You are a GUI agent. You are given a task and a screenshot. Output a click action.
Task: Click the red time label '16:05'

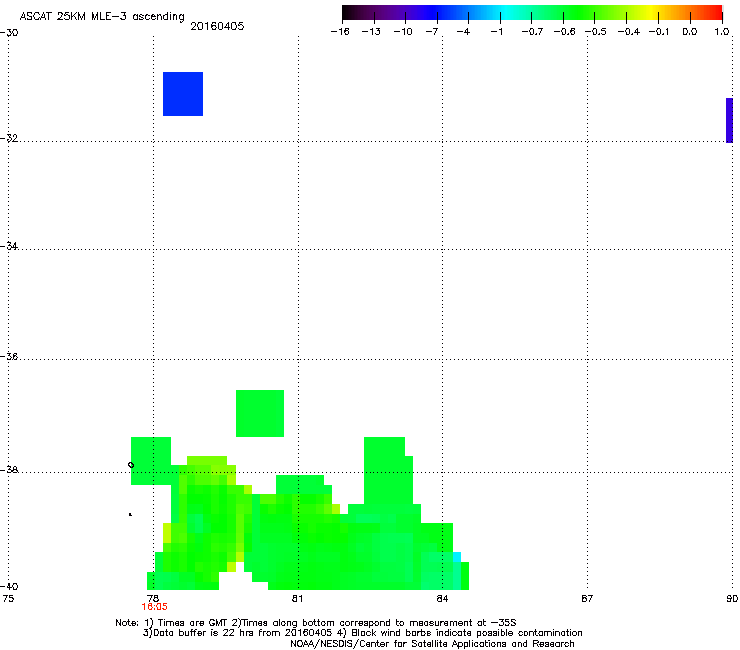pyautogui.click(x=154, y=607)
